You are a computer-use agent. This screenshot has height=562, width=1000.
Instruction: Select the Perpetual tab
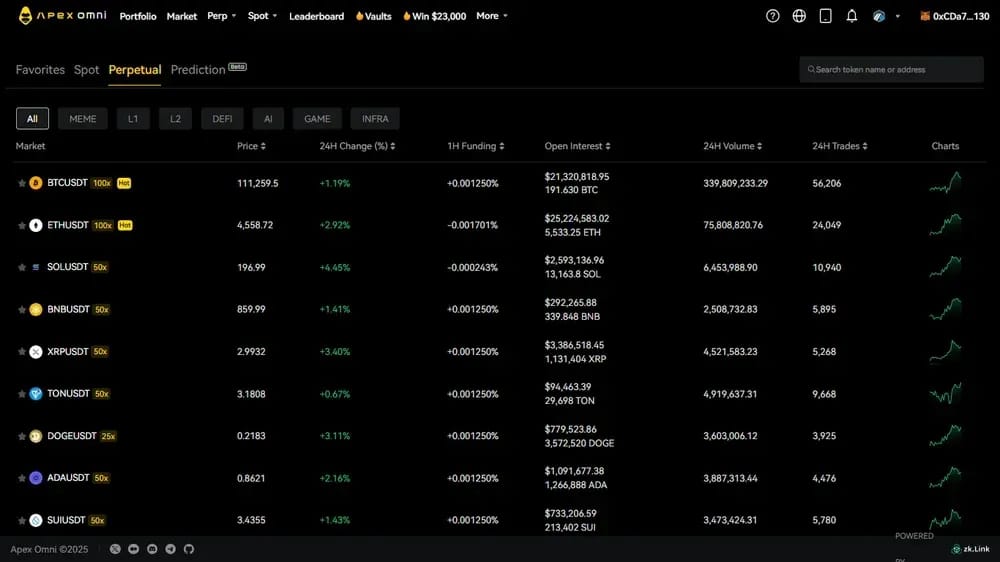[x=135, y=70]
